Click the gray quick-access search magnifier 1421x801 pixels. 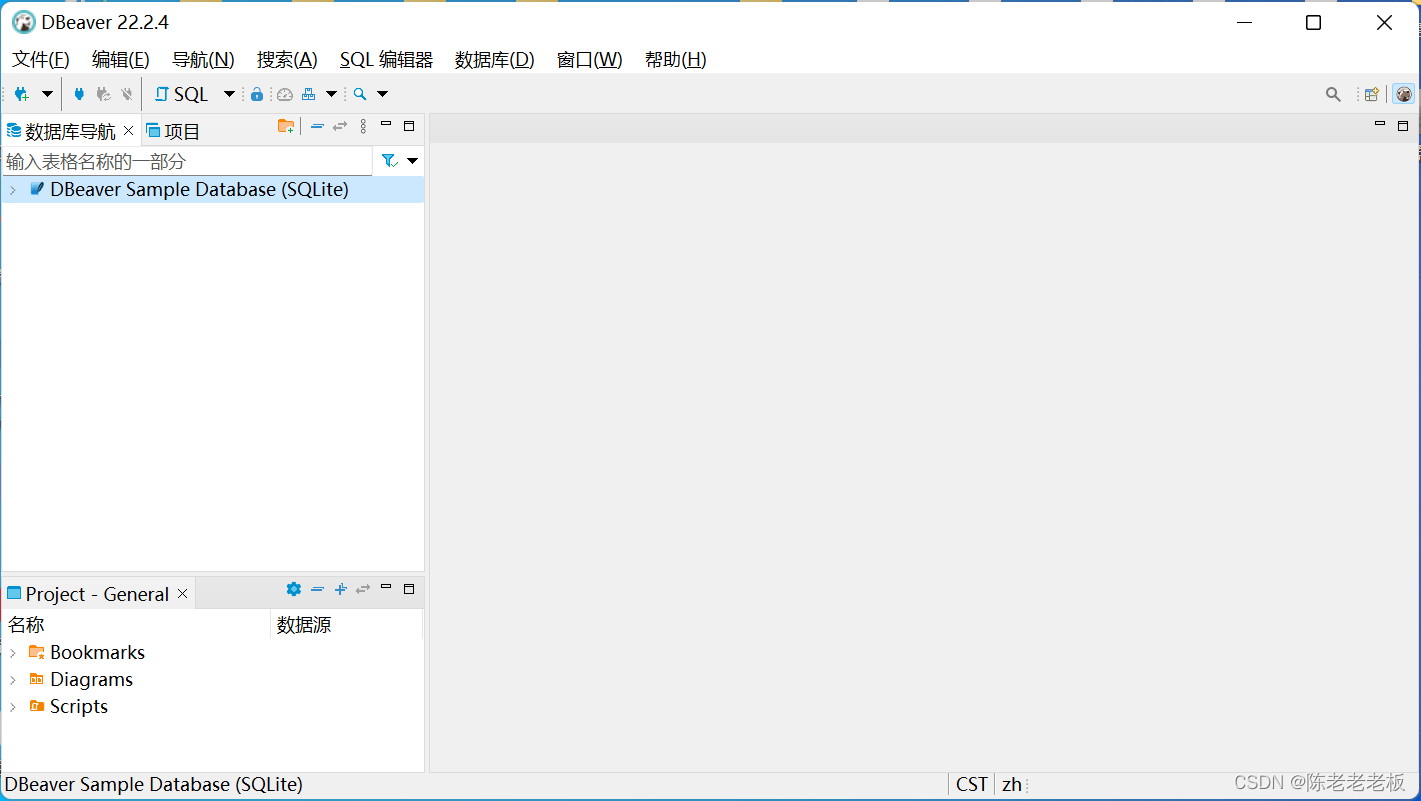click(1333, 94)
